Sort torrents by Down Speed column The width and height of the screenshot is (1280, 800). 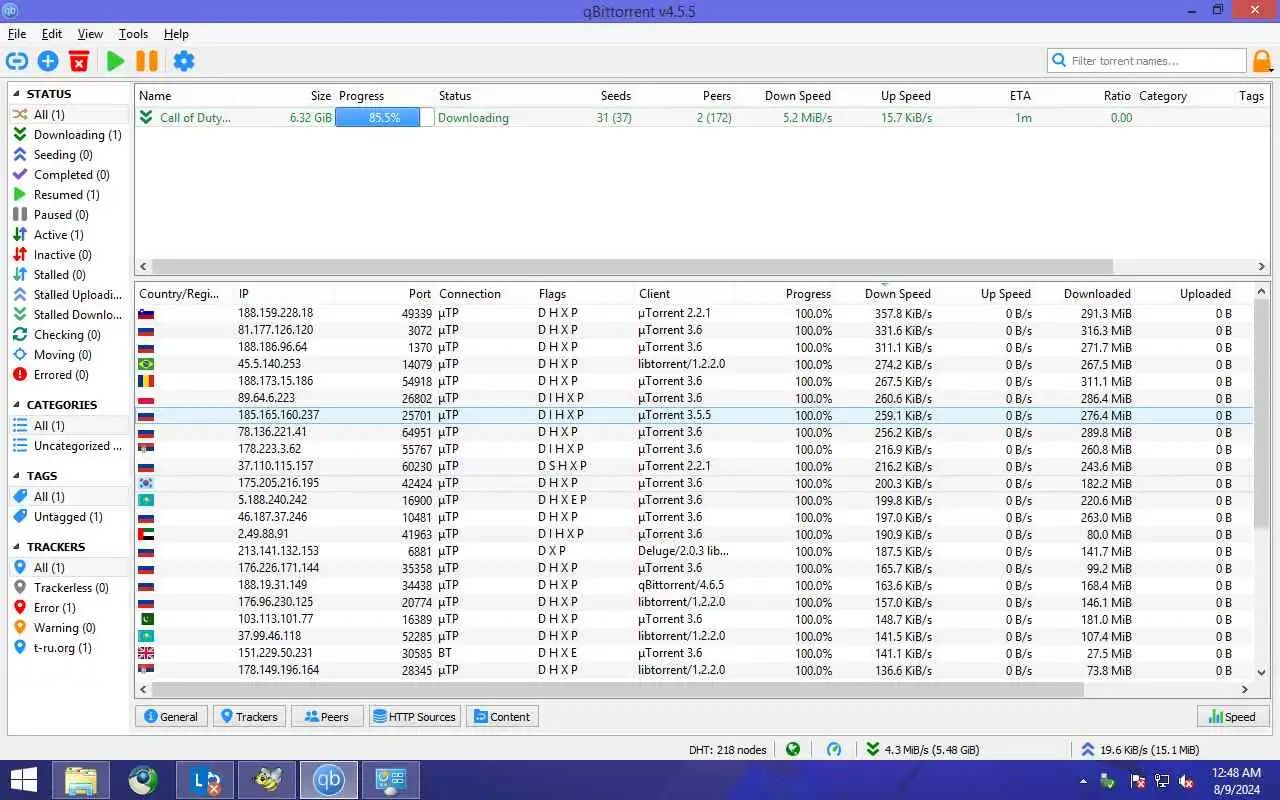[797, 96]
